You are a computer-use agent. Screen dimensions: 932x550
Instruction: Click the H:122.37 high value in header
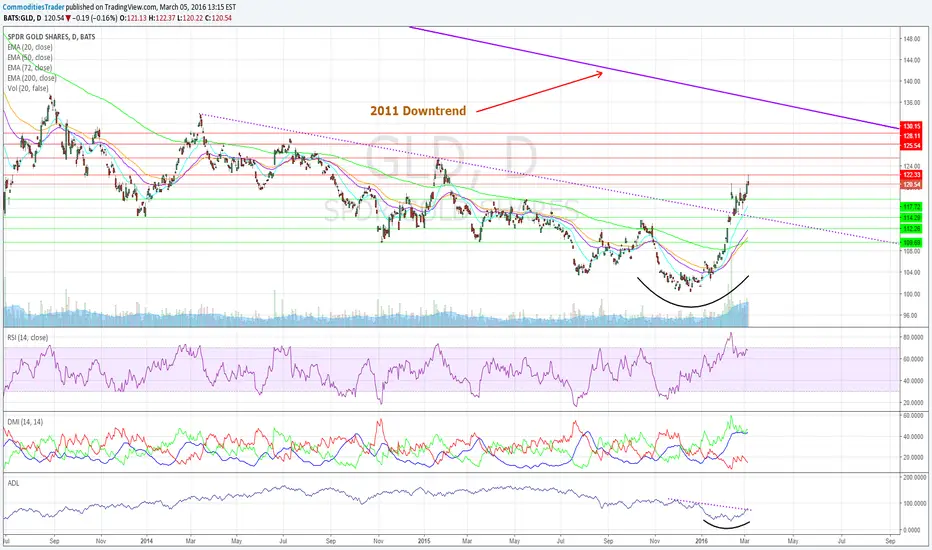point(161,18)
